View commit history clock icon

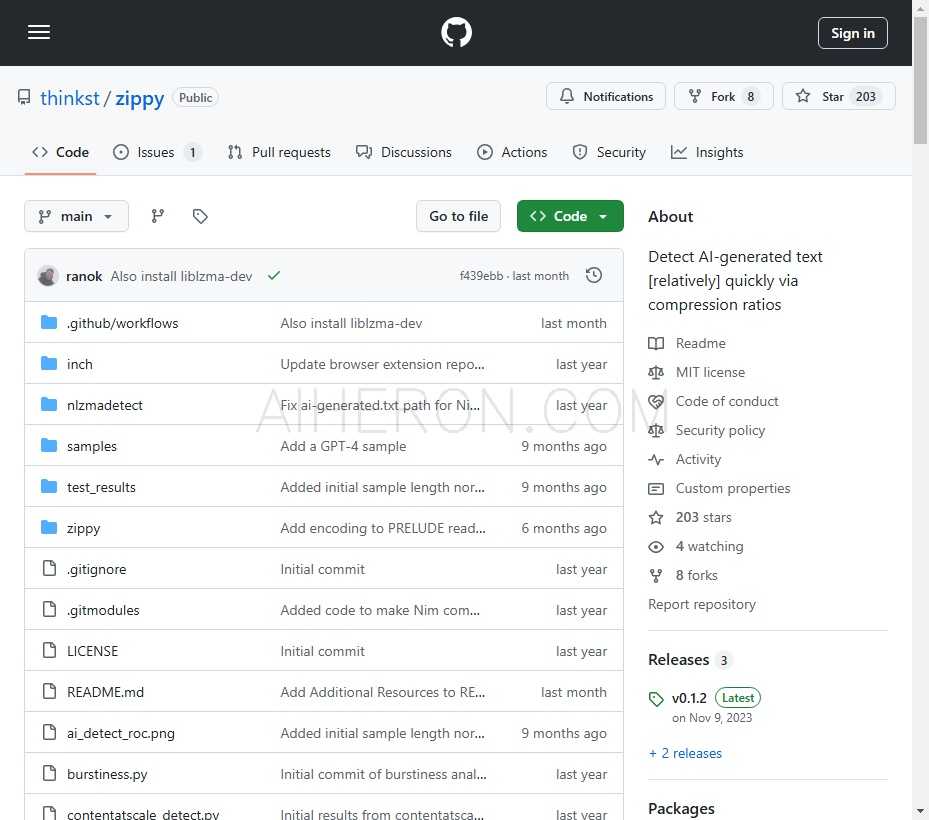tap(594, 275)
